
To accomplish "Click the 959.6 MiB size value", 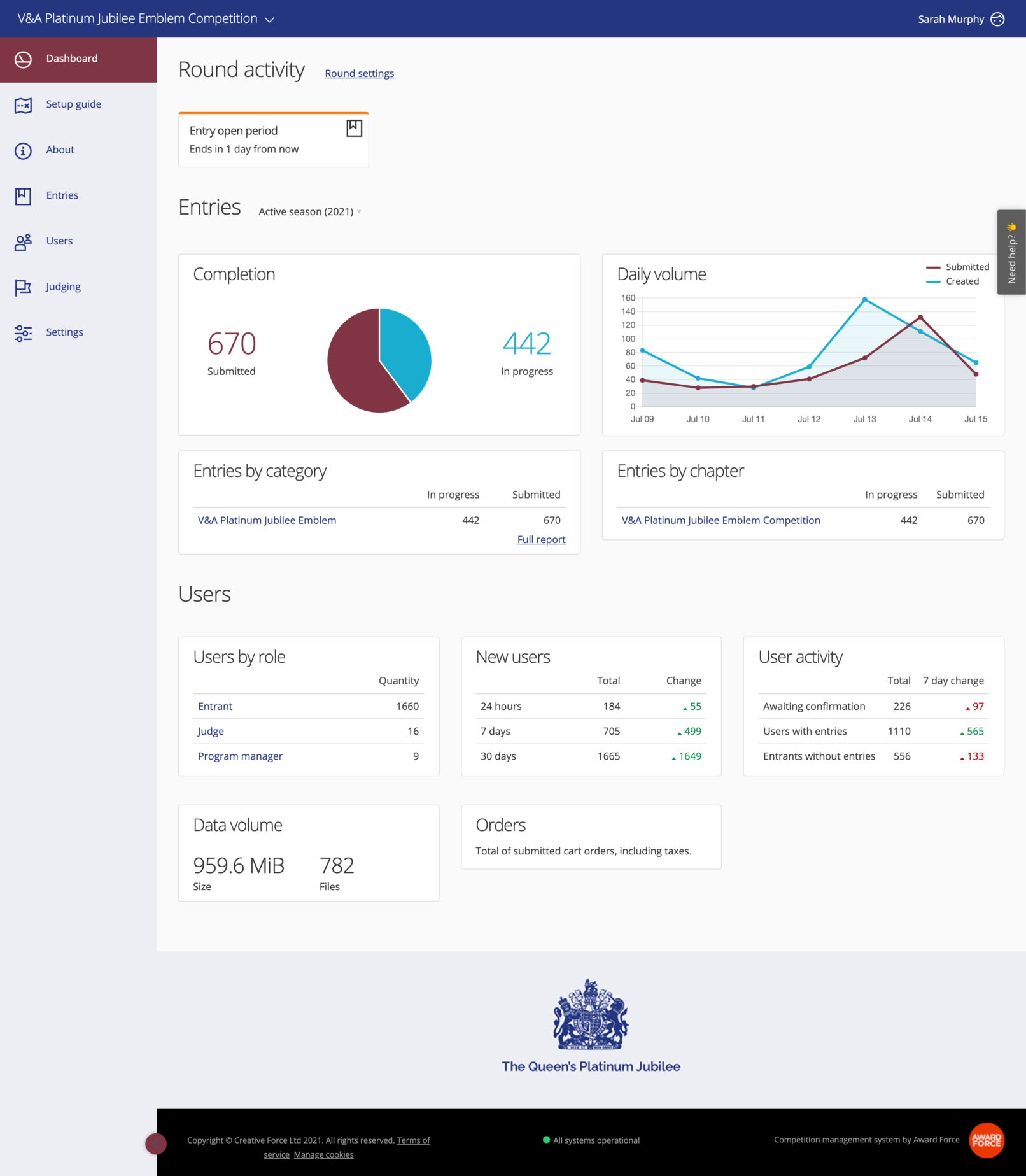I will 239,865.
